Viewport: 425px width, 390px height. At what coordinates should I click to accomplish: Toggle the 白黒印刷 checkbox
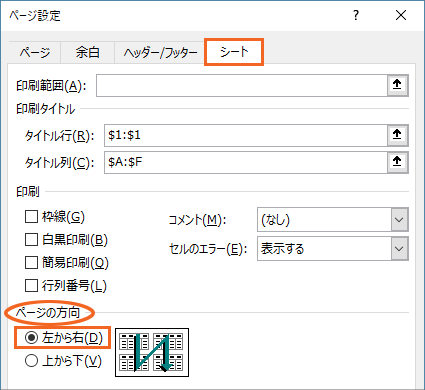31,239
